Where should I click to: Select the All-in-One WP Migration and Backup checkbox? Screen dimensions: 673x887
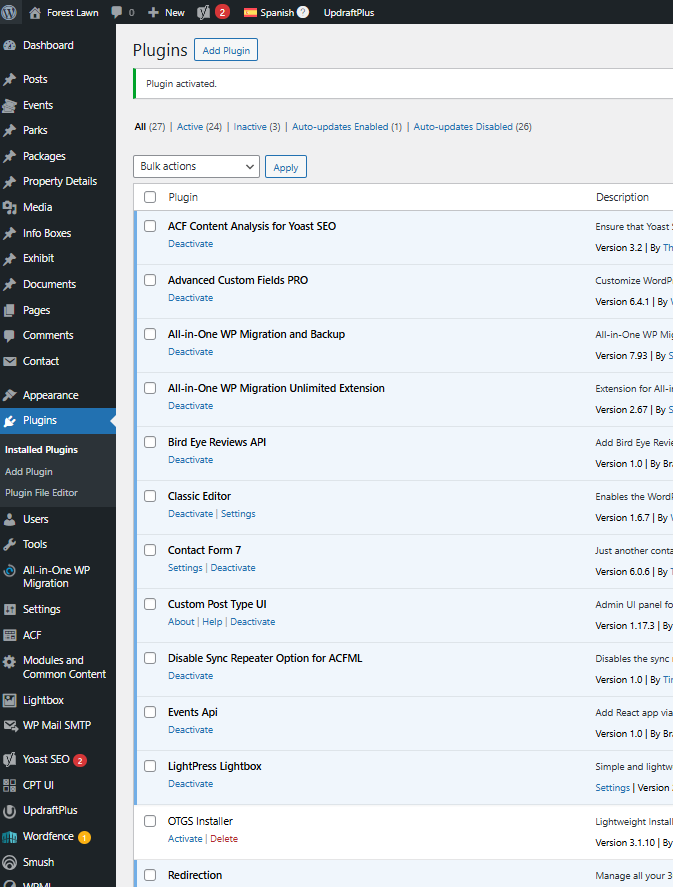click(150, 334)
